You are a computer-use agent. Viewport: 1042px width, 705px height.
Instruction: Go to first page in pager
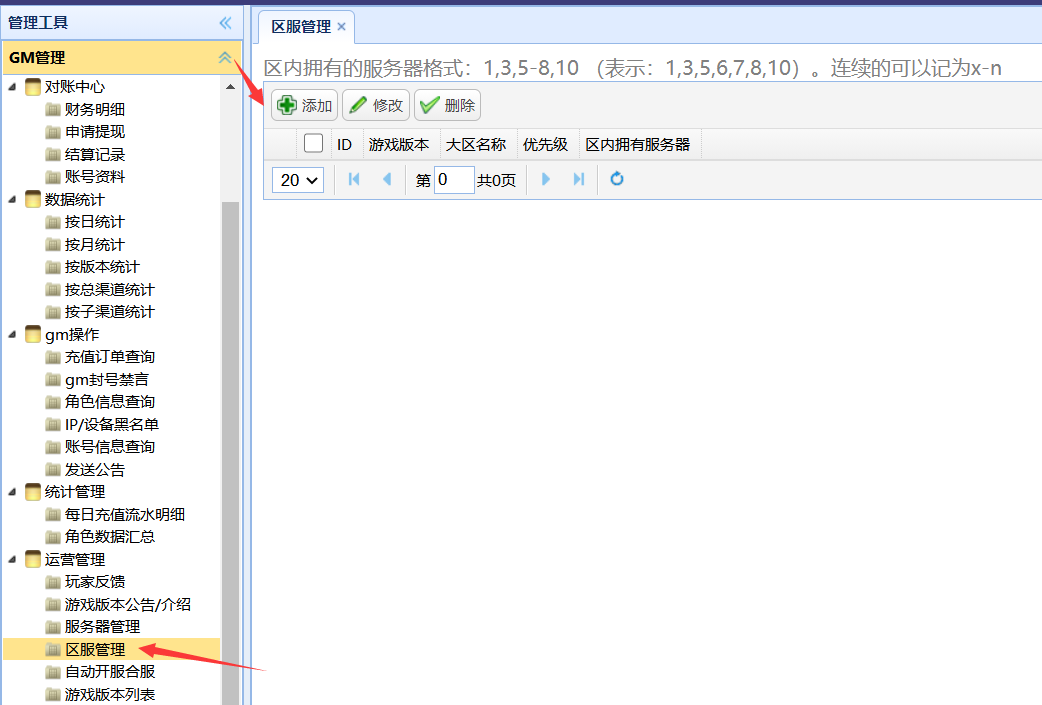click(353, 179)
